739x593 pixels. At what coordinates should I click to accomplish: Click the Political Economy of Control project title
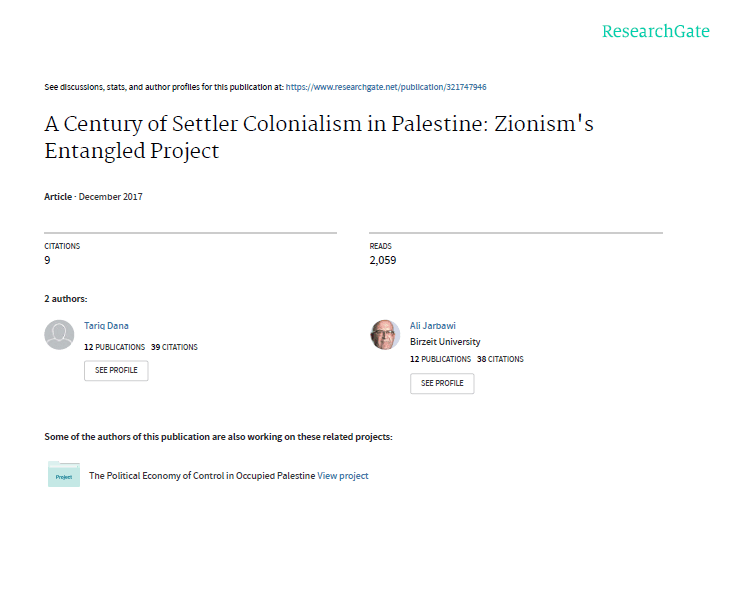202,476
